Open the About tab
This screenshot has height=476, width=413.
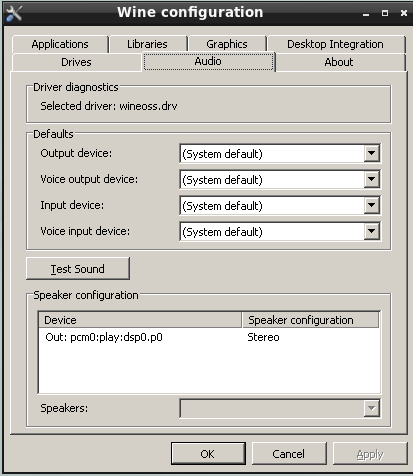click(339, 62)
